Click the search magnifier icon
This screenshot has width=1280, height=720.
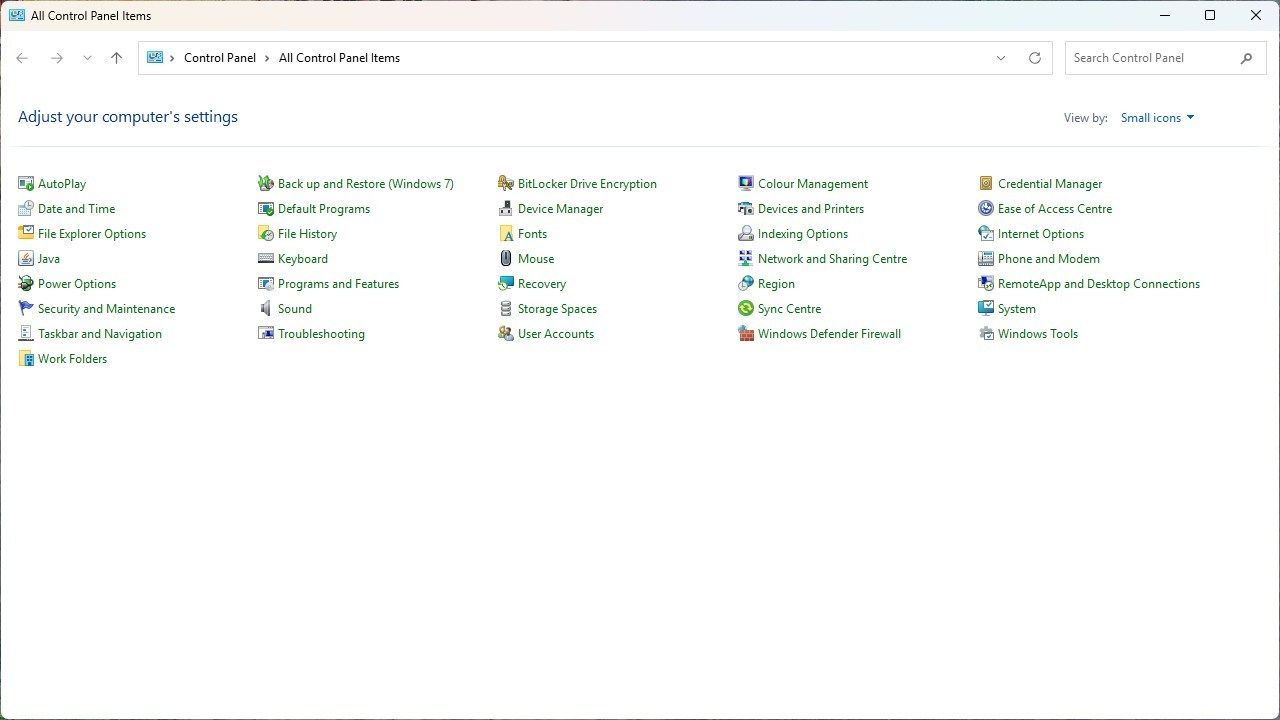tap(1246, 58)
